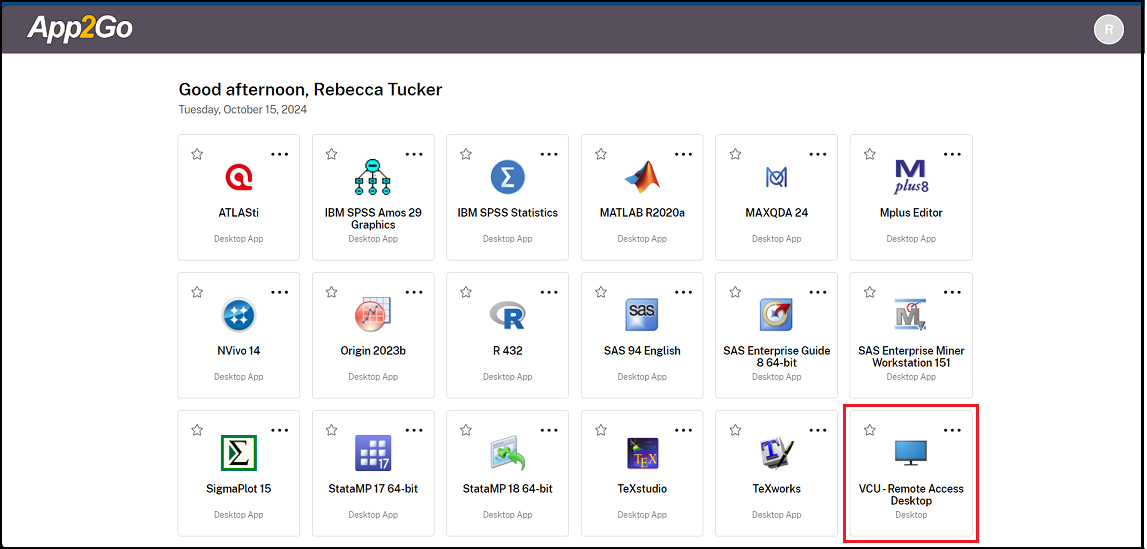Launch SAS Enterprise Miner Workstation icon
Image resolution: width=1147 pixels, height=549 pixels.
point(911,315)
